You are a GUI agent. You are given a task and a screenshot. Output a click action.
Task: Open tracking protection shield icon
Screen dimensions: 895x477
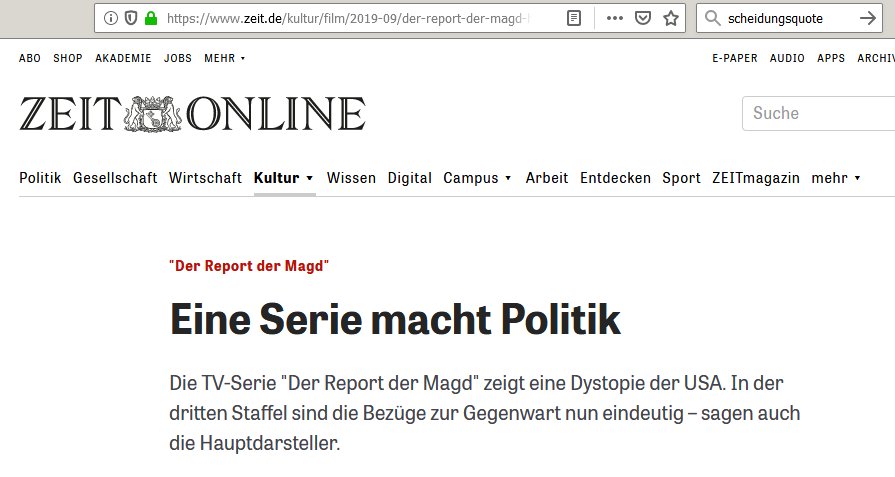(130, 18)
